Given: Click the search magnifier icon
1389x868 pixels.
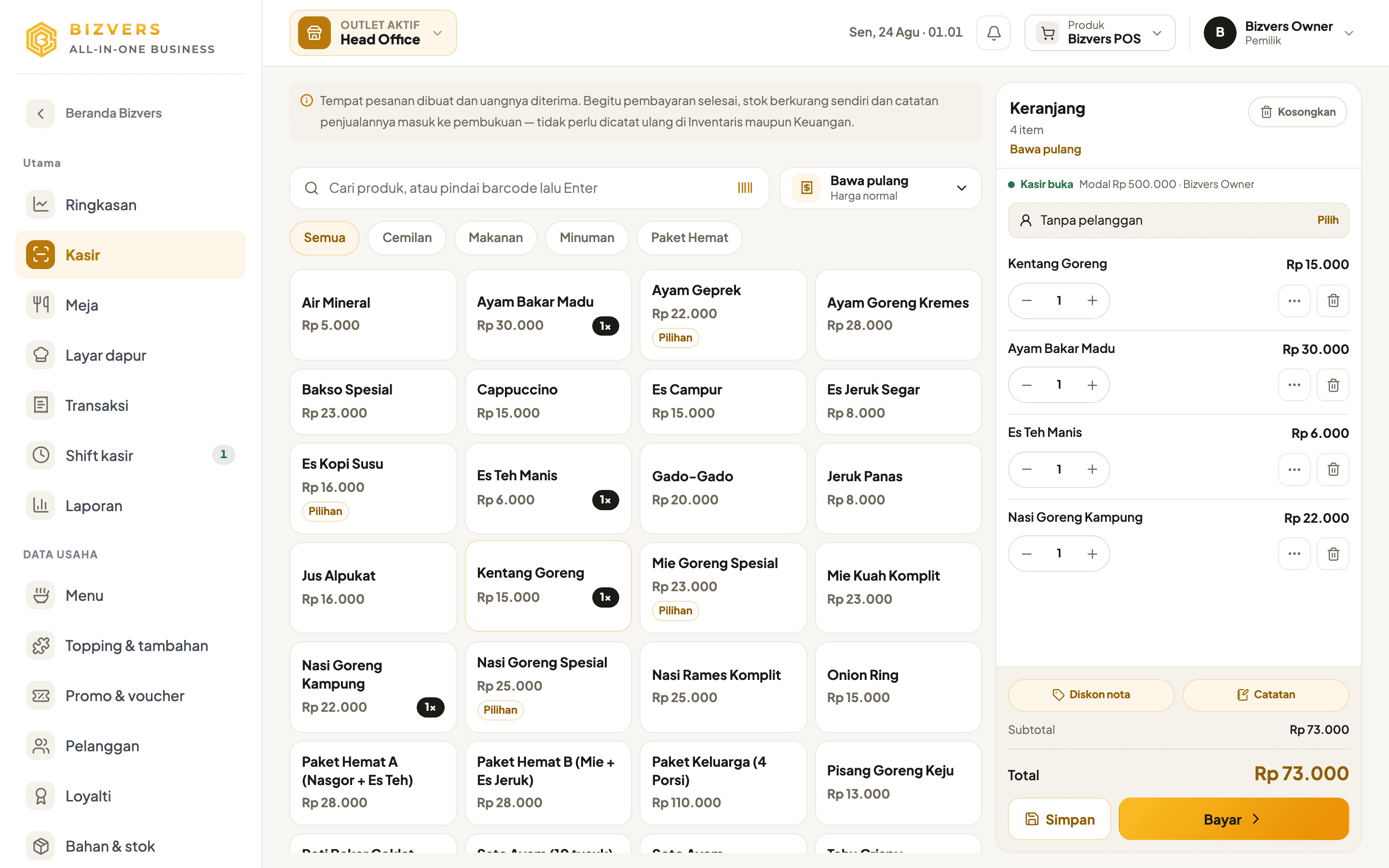Looking at the screenshot, I should tap(311, 188).
